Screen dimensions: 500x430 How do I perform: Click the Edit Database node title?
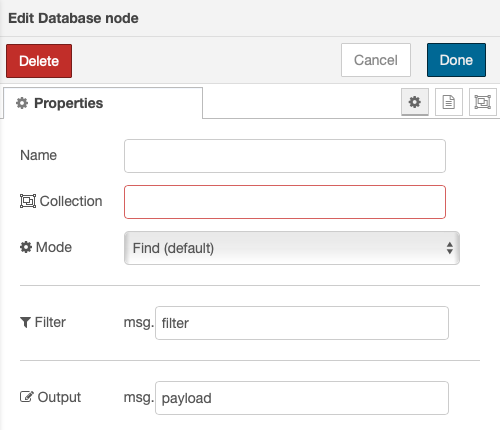[73, 18]
